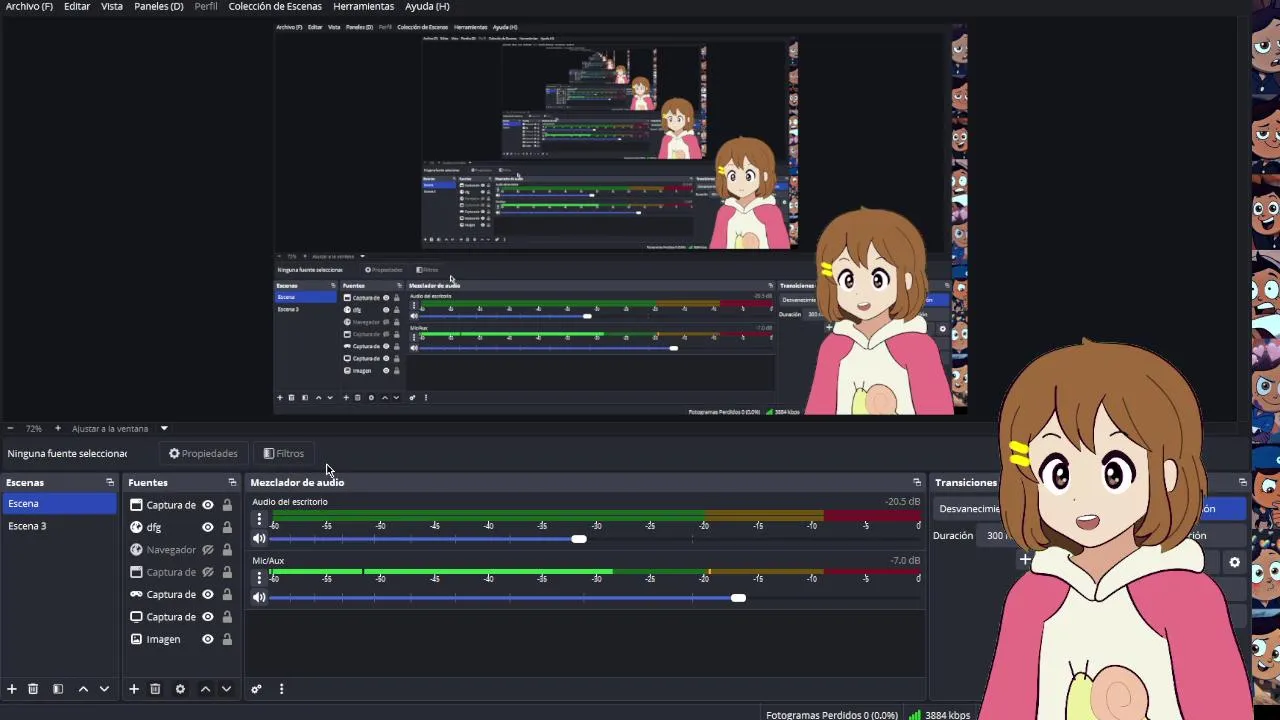Click the -7.0 dB level readout
Viewport: 1280px width, 720px height.
pyautogui.click(x=905, y=561)
